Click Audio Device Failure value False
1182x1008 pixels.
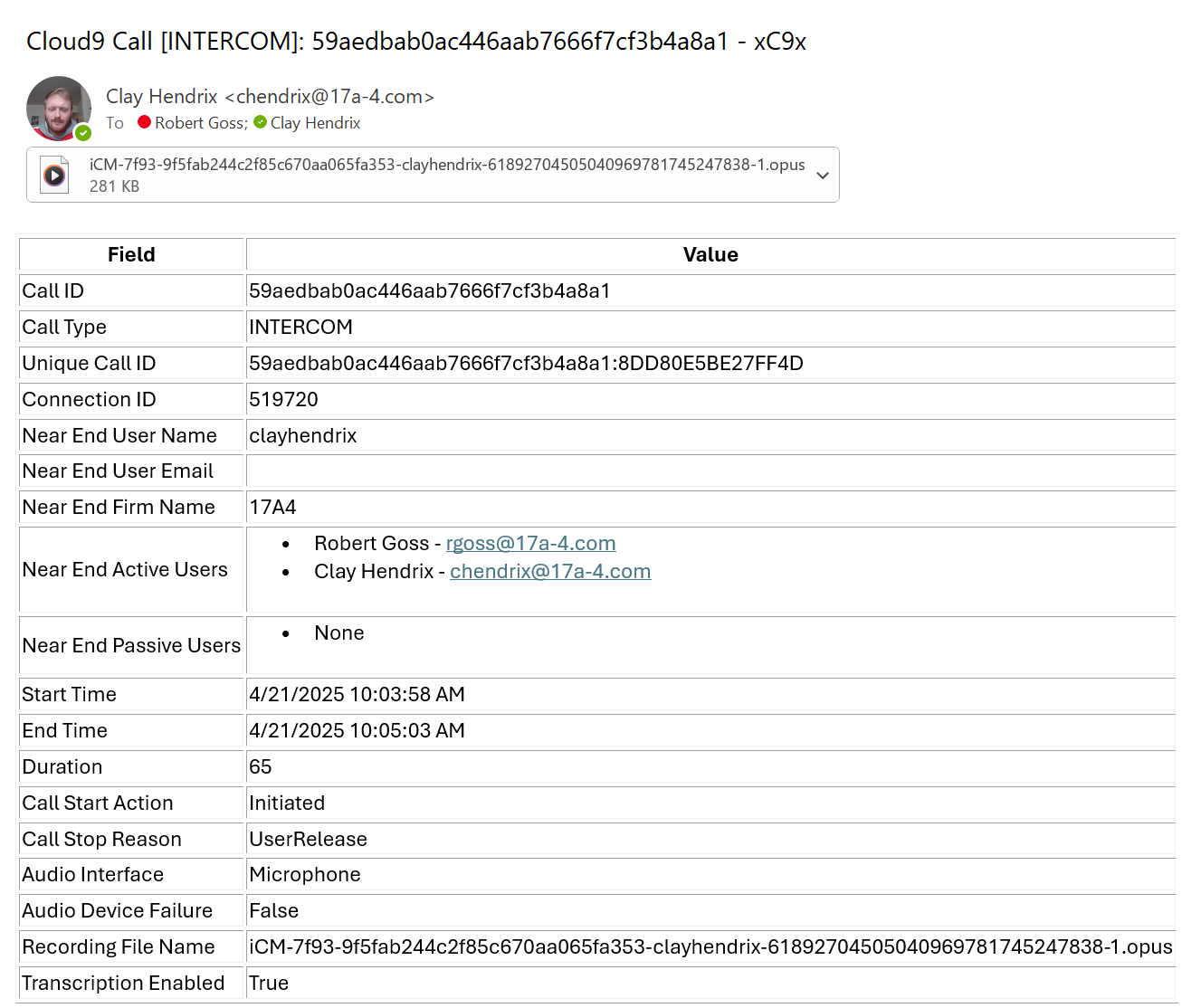[274, 910]
